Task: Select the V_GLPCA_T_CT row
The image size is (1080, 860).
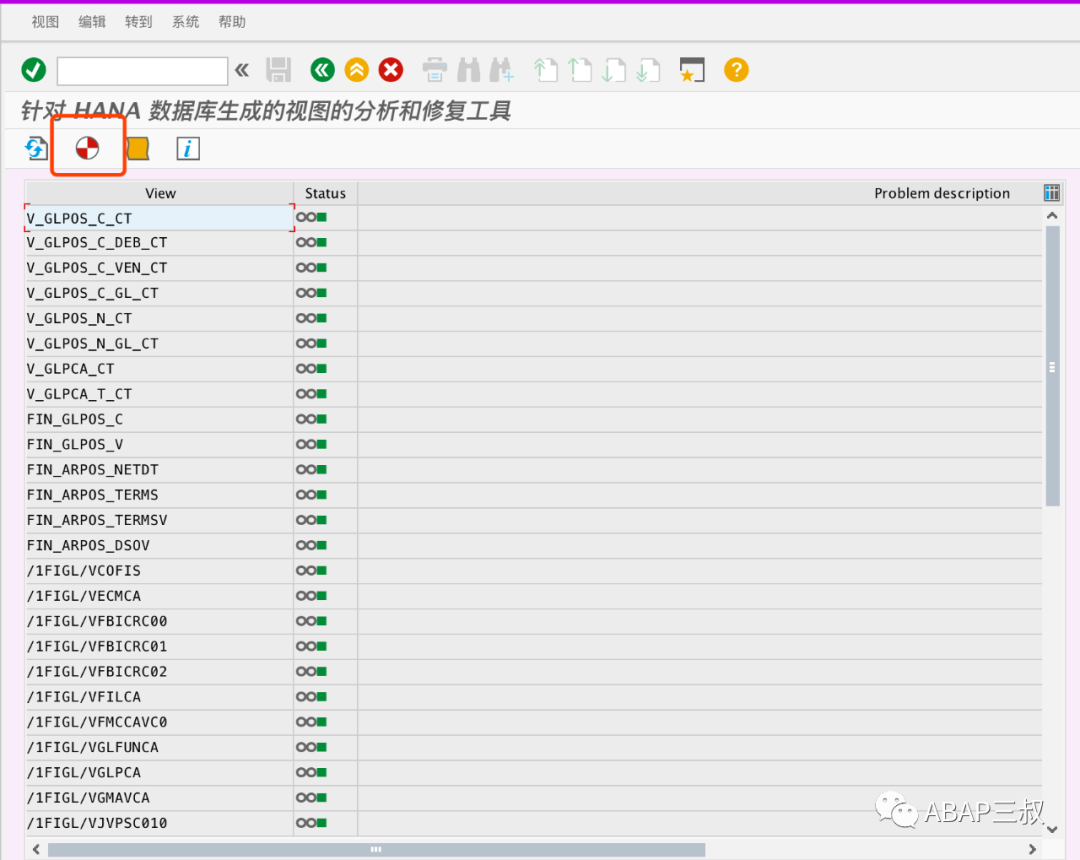Action: point(533,394)
